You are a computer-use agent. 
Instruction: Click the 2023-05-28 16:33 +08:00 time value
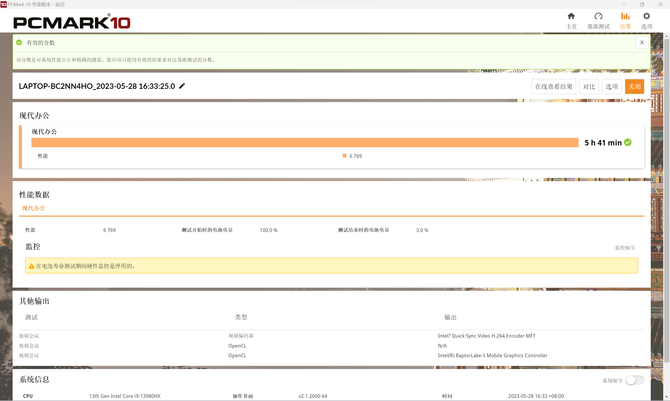(536, 396)
